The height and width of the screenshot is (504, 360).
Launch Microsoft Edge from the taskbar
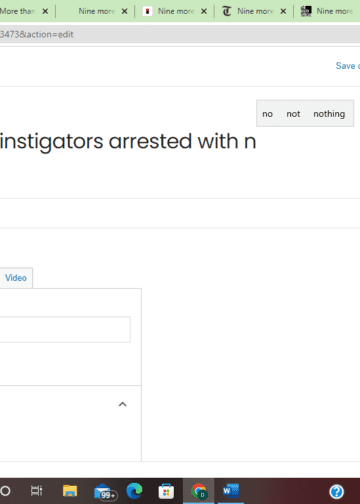[134, 491]
